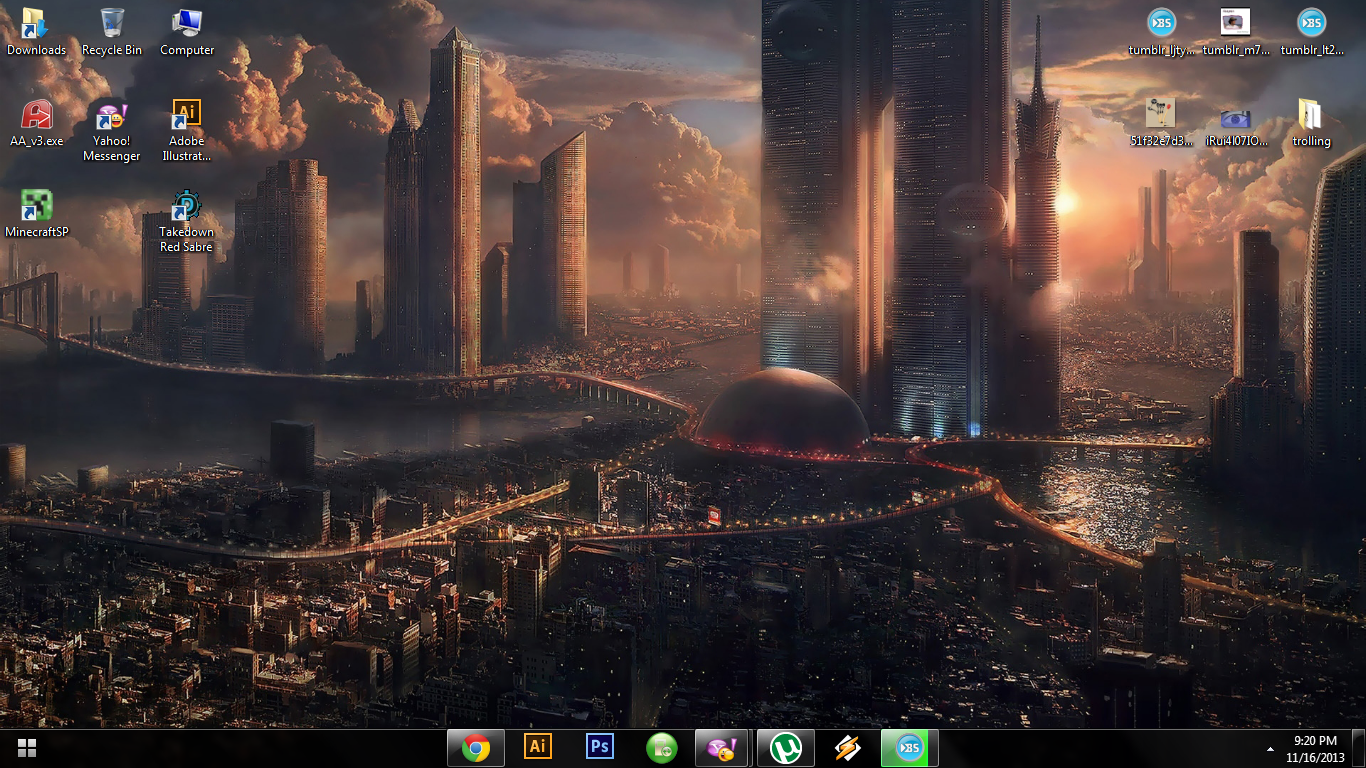Select the Takedown Red Sabre desktop shortcut
The height and width of the screenshot is (768, 1366).
187,221
